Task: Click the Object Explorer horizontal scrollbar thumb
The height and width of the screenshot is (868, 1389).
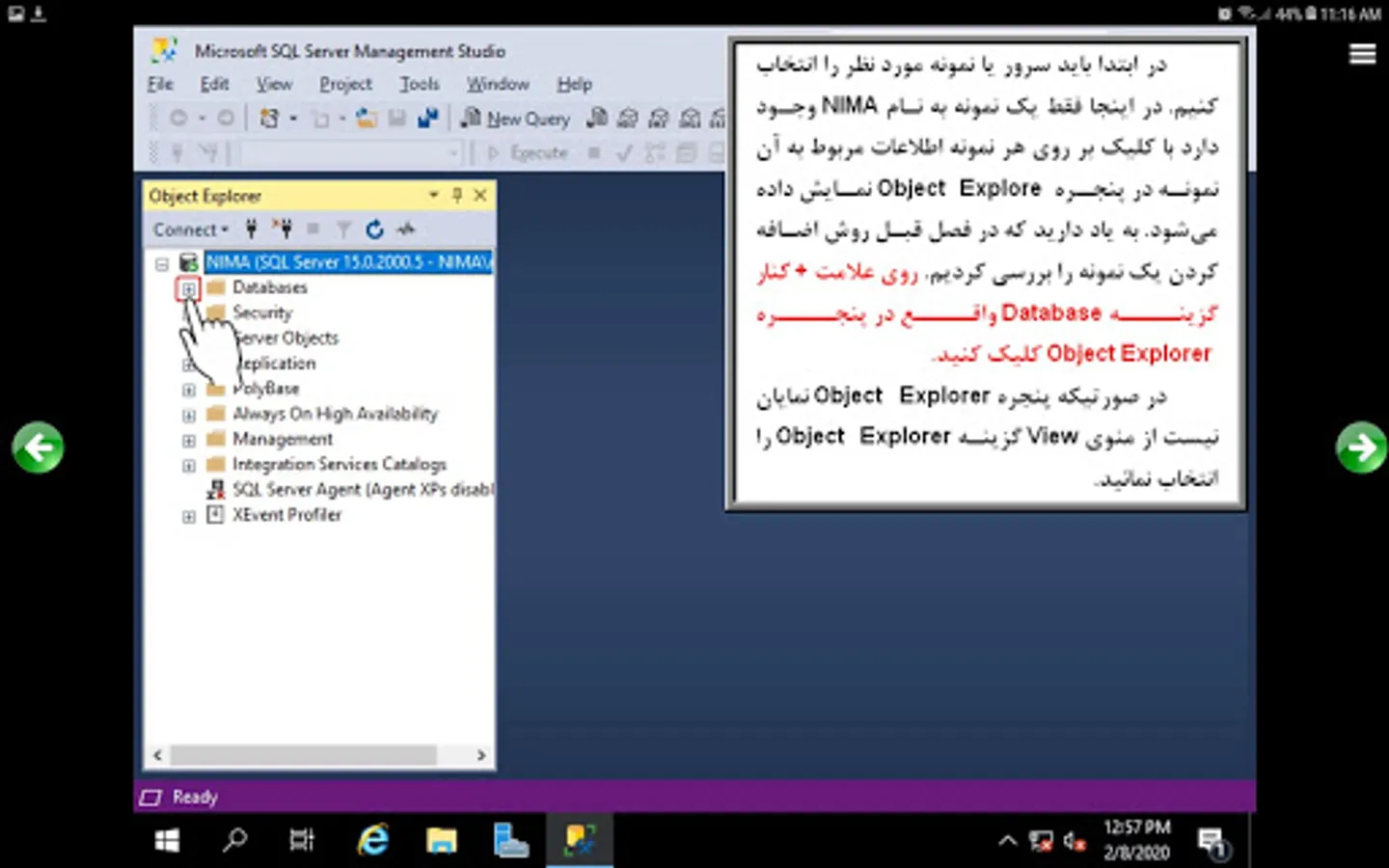Action: [304, 755]
